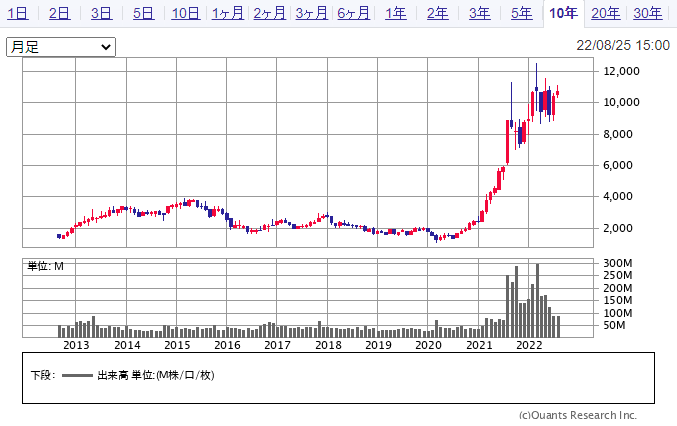
Task: Click the 22/08/25 15:00 timestamp
Action: [x=623, y=45]
